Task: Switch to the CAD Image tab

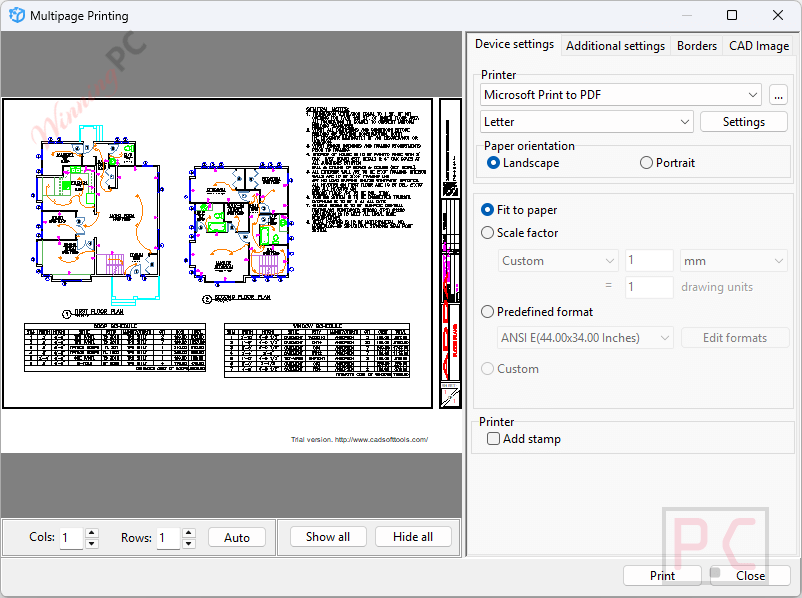Action: pyautogui.click(x=759, y=46)
